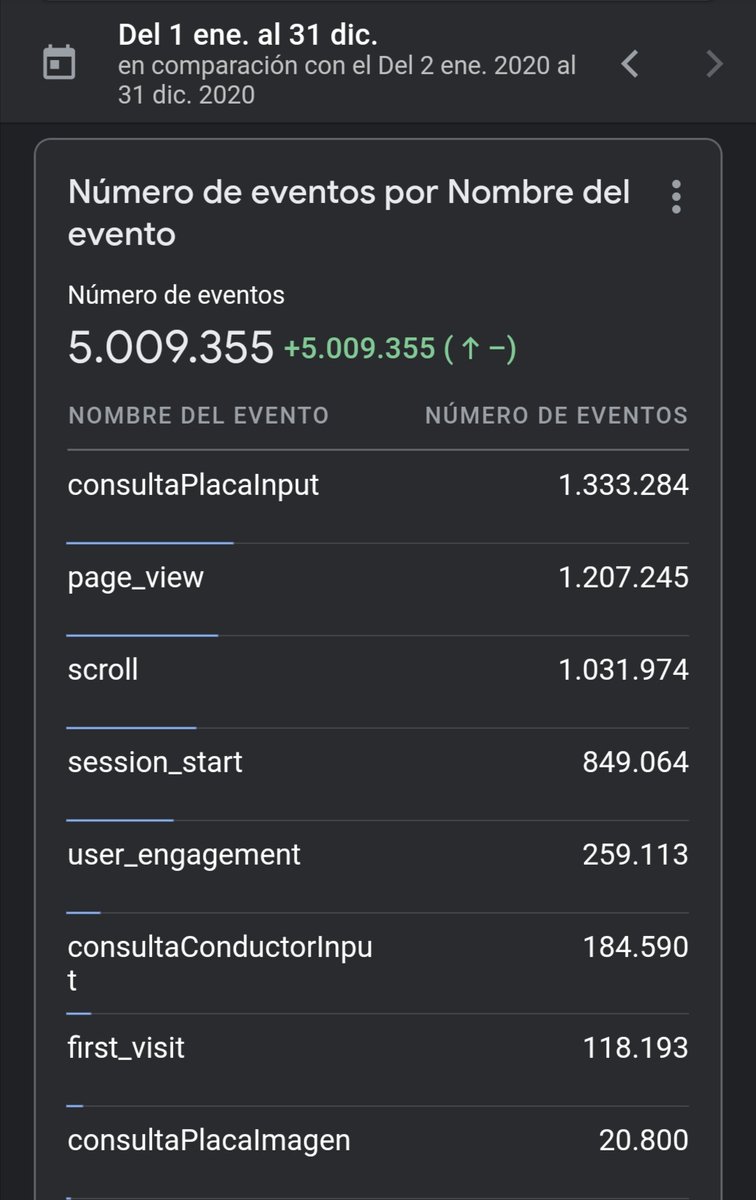Open the scroll event row
This screenshot has height=1200, width=756.
[x=378, y=682]
